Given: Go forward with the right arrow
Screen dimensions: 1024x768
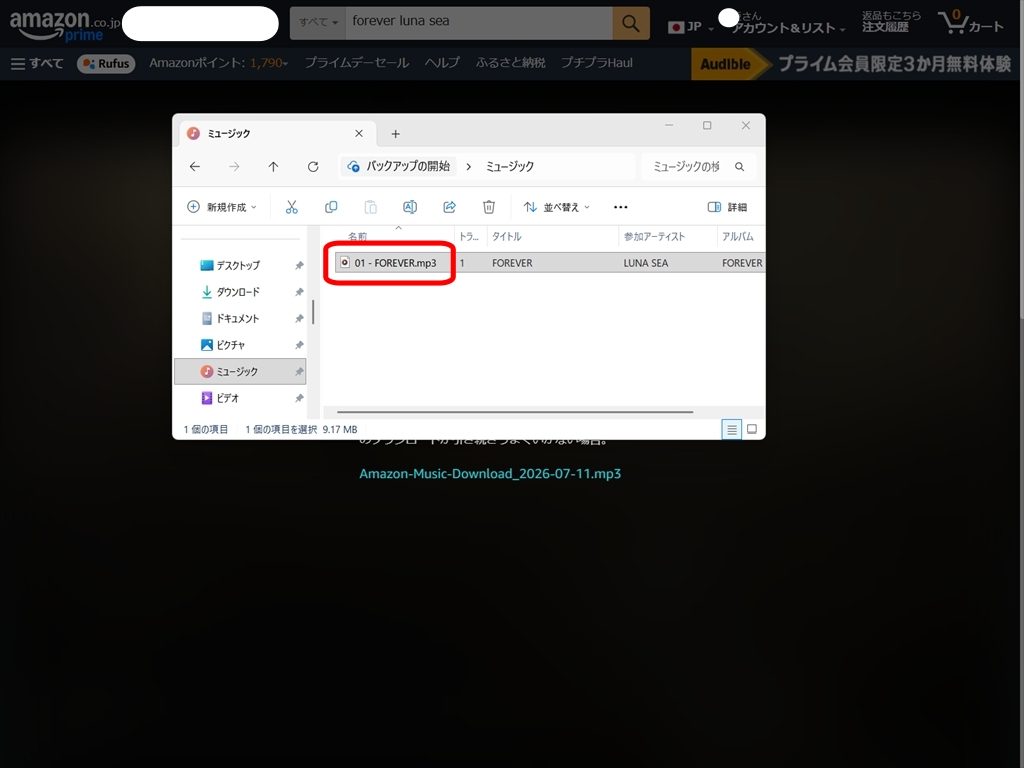Looking at the screenshot, I should (x=234, y=167).
